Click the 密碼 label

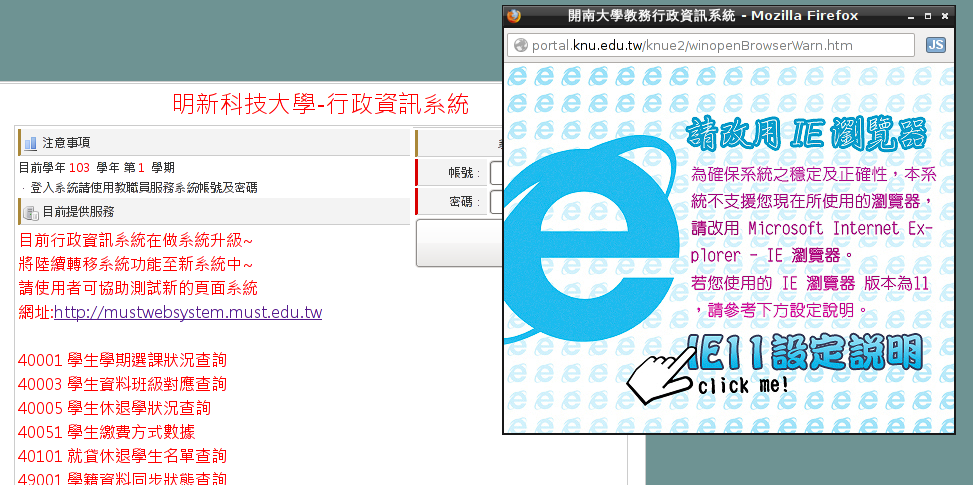click(x=464, y=202)
